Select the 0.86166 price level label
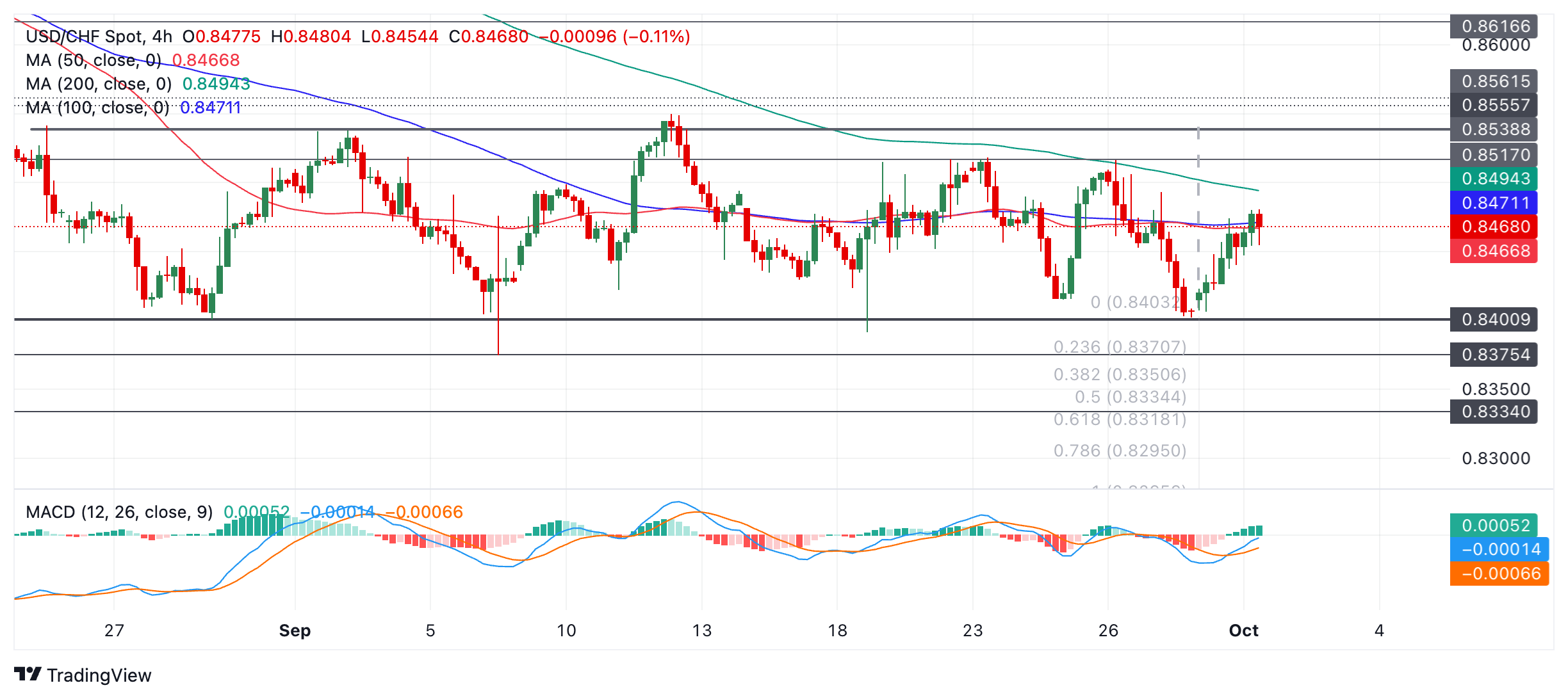 click(1493, 26)
